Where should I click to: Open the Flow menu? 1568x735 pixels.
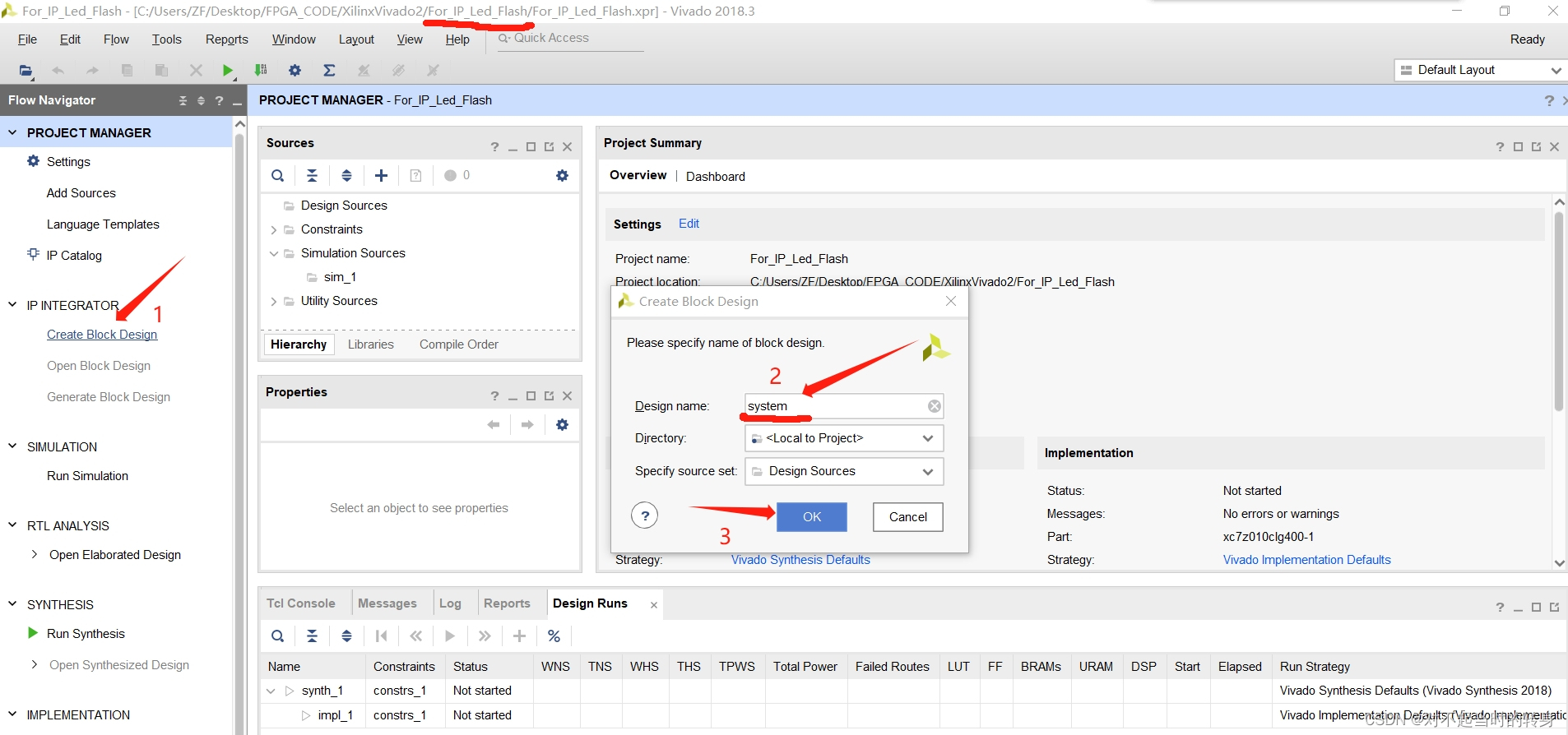[116, 39]
